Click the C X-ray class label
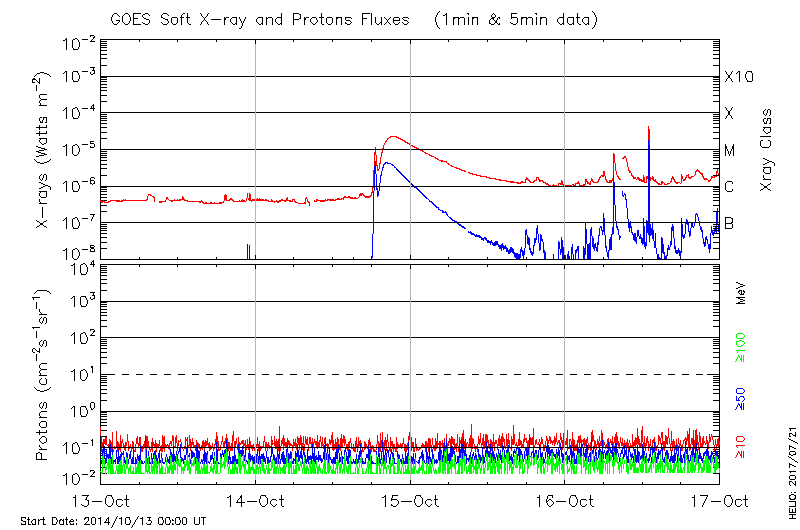This screenshot has height=530, width=800. (x=729, y=187)
